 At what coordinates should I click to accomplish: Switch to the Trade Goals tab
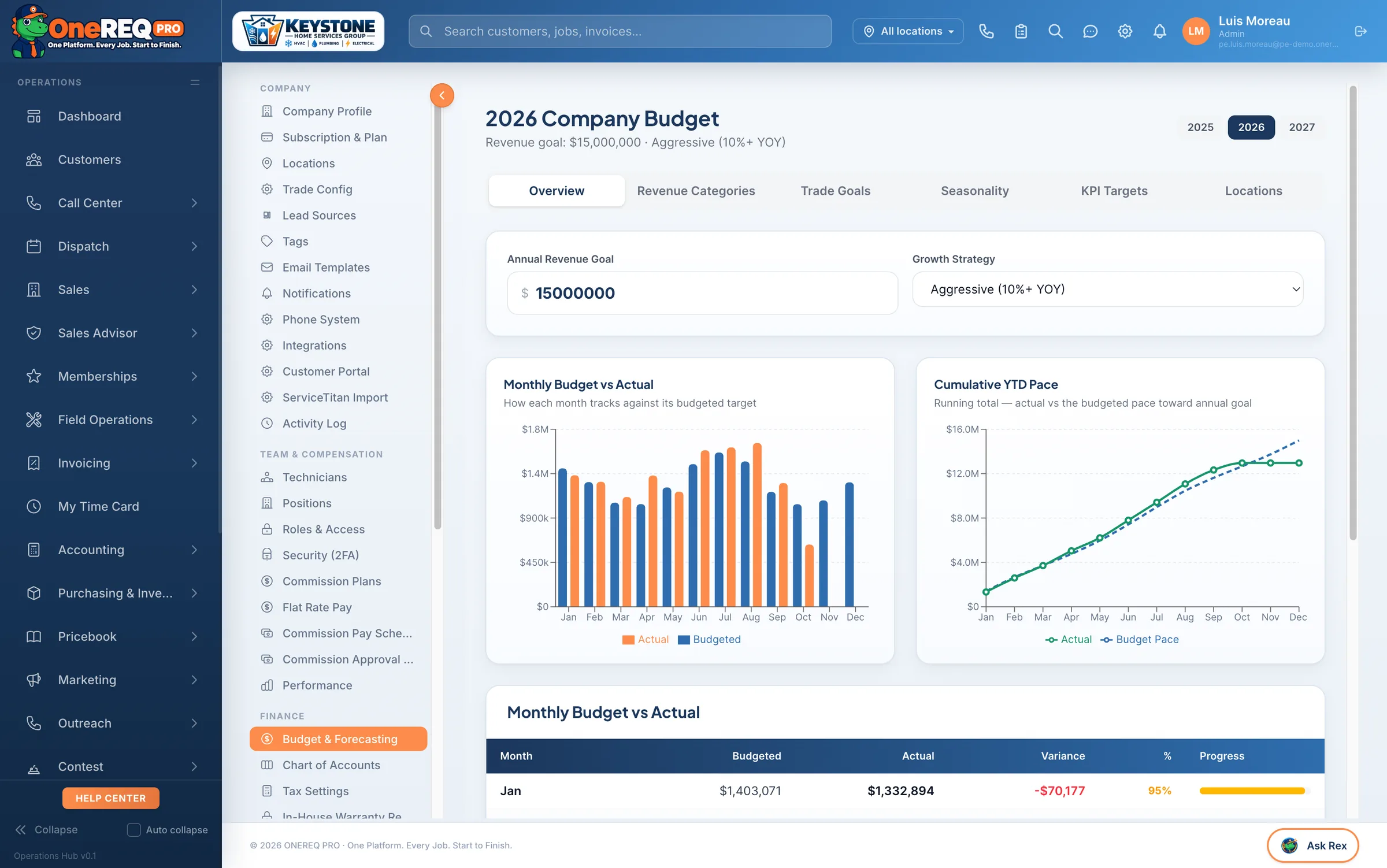coord(835,191)
